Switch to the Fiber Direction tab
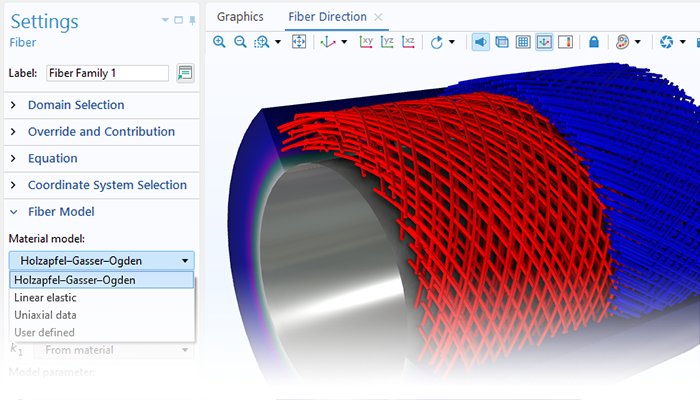Viewport: 700px width, 400px height. pos(327,17)
